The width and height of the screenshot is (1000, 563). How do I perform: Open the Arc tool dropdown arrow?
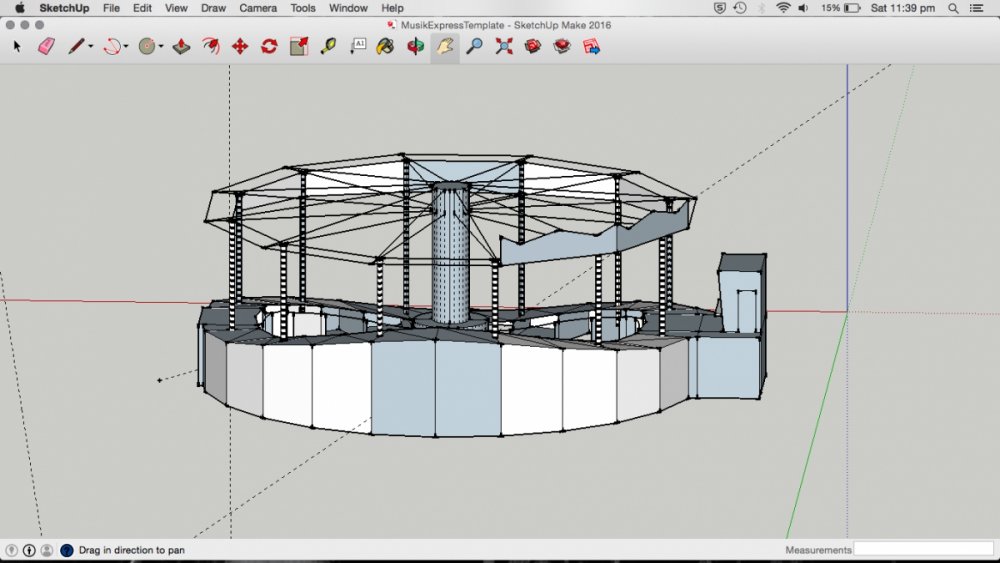[126, 47]
